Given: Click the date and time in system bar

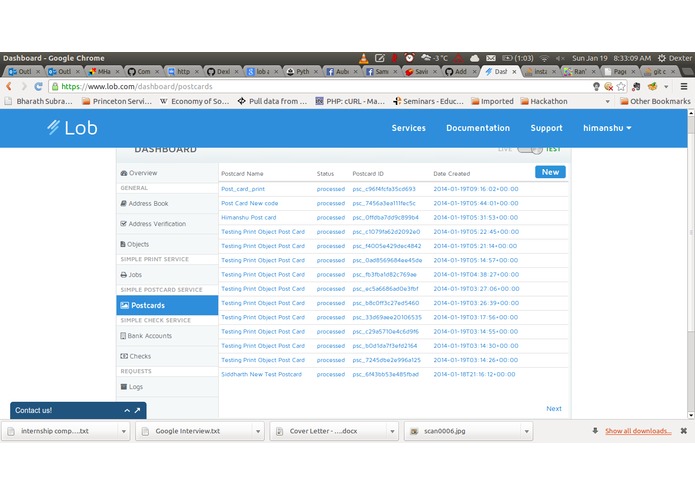Looking at the screenshot, I should pos(611,58).
